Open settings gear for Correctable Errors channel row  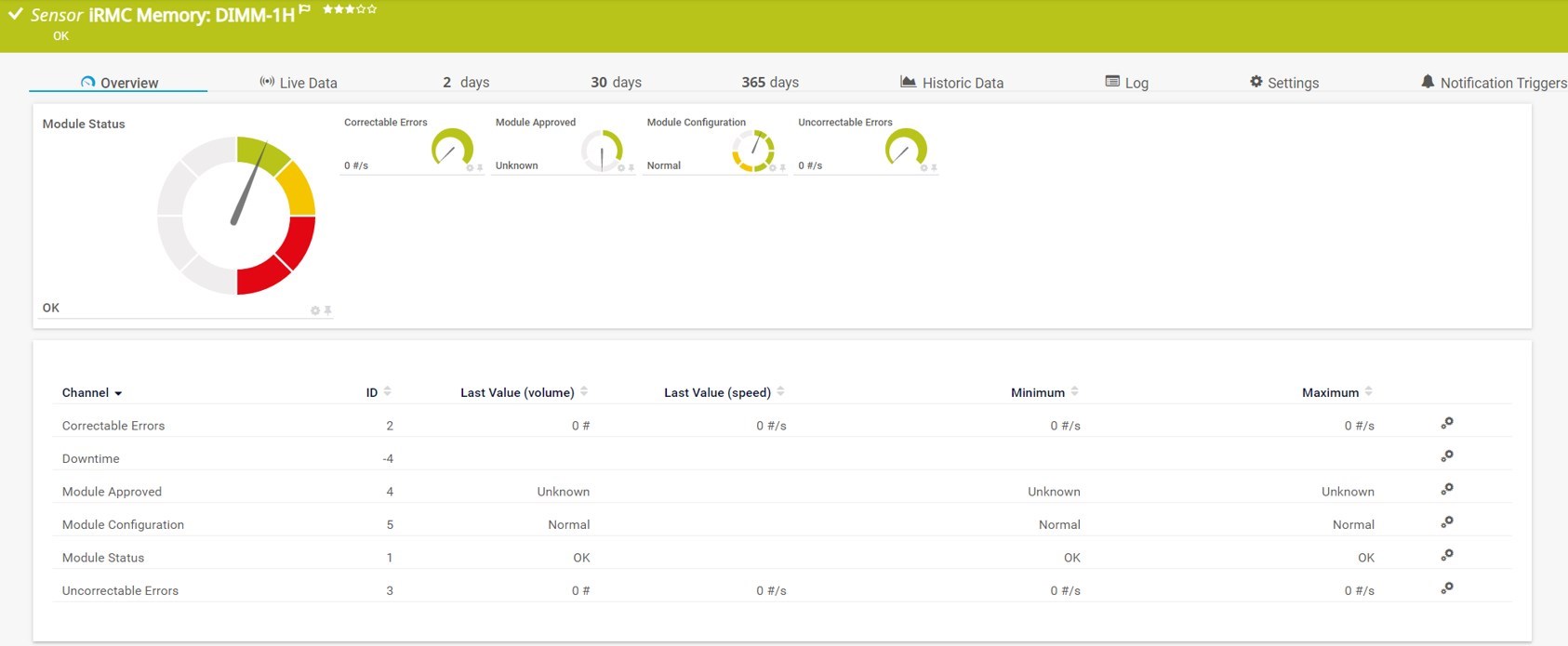pyautogui.click(x=1446, y=424)
